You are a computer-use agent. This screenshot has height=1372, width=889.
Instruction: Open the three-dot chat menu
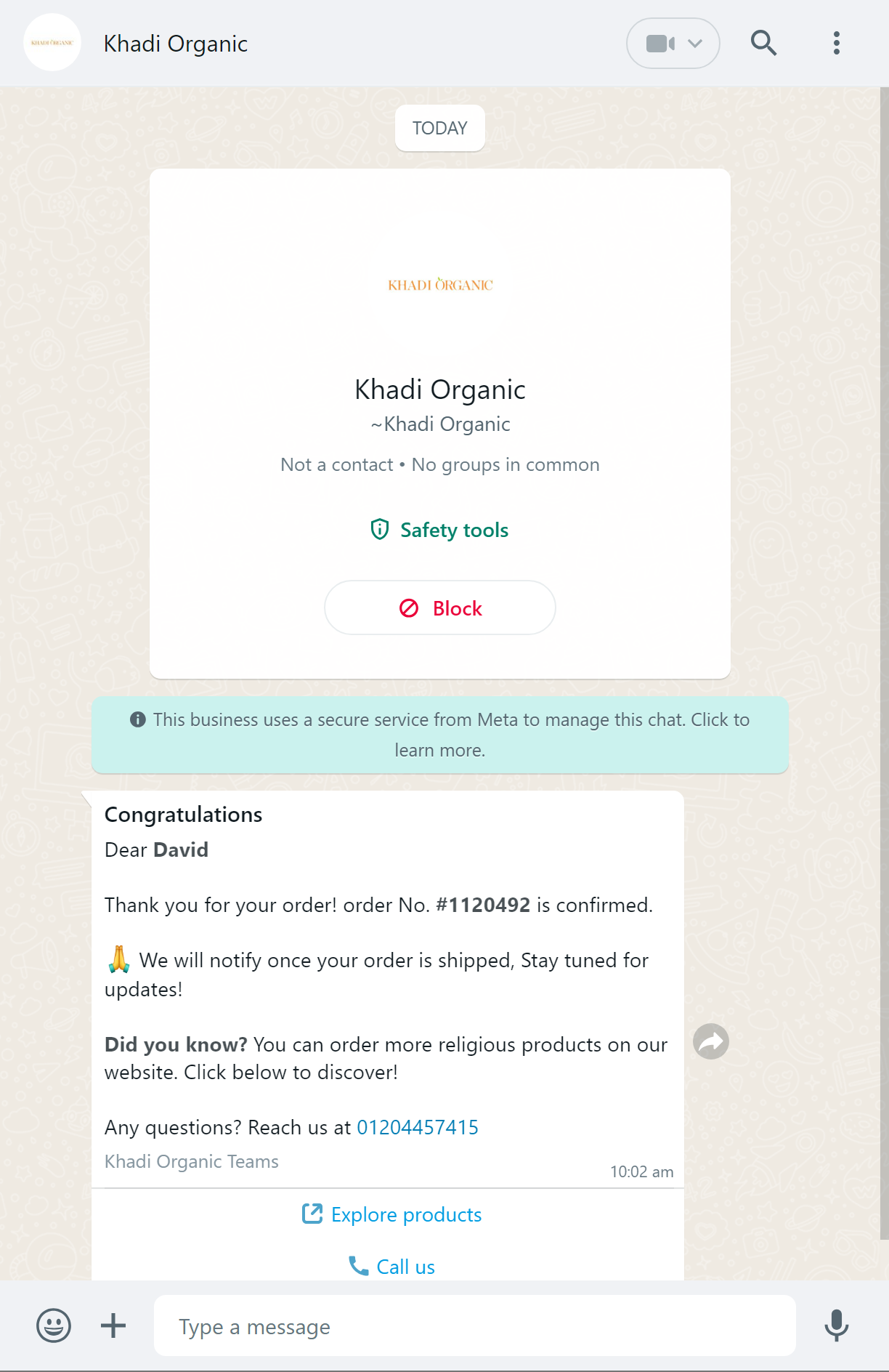click(837, 43)
